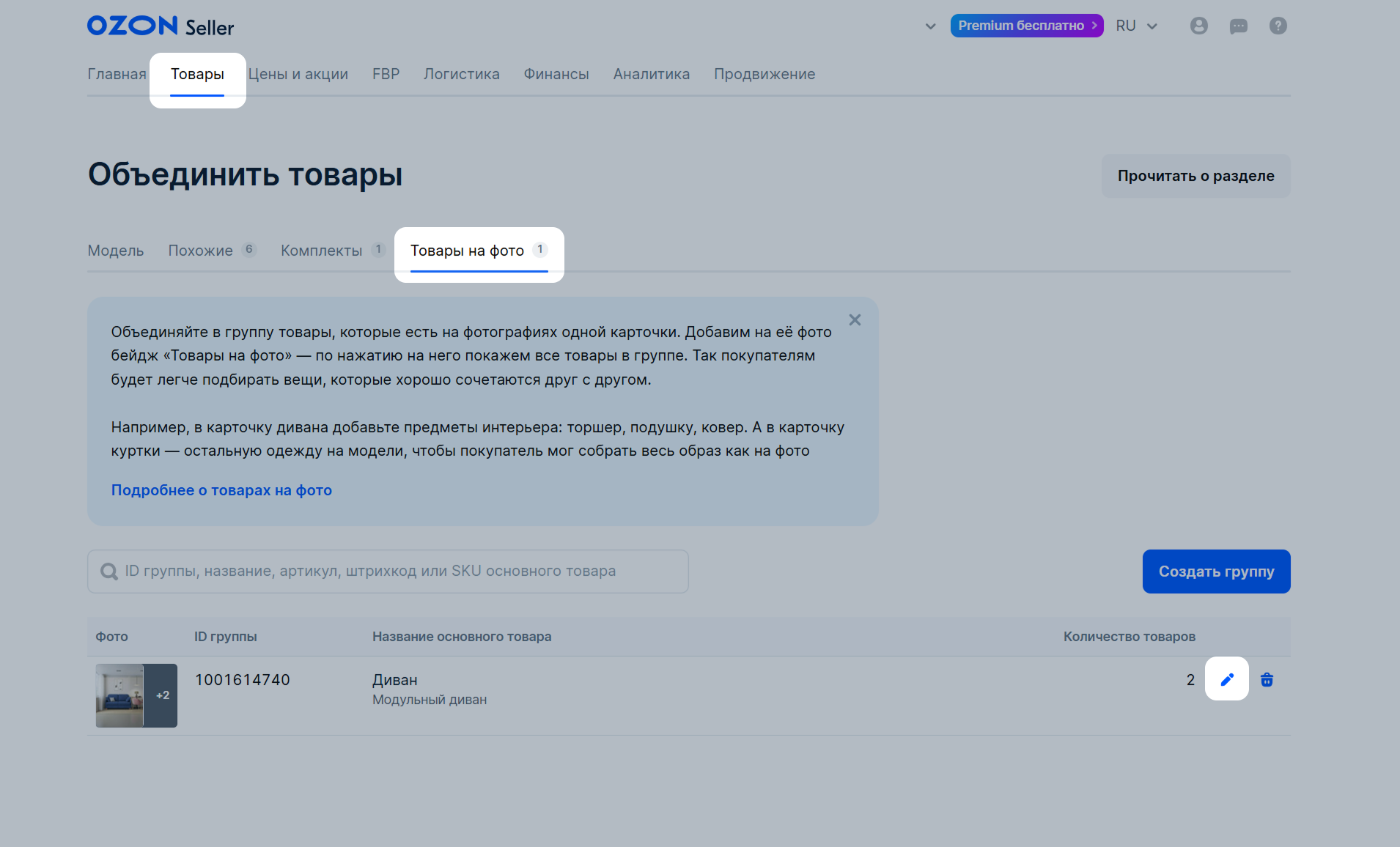Click Название основного товара column header

[462, 637]
